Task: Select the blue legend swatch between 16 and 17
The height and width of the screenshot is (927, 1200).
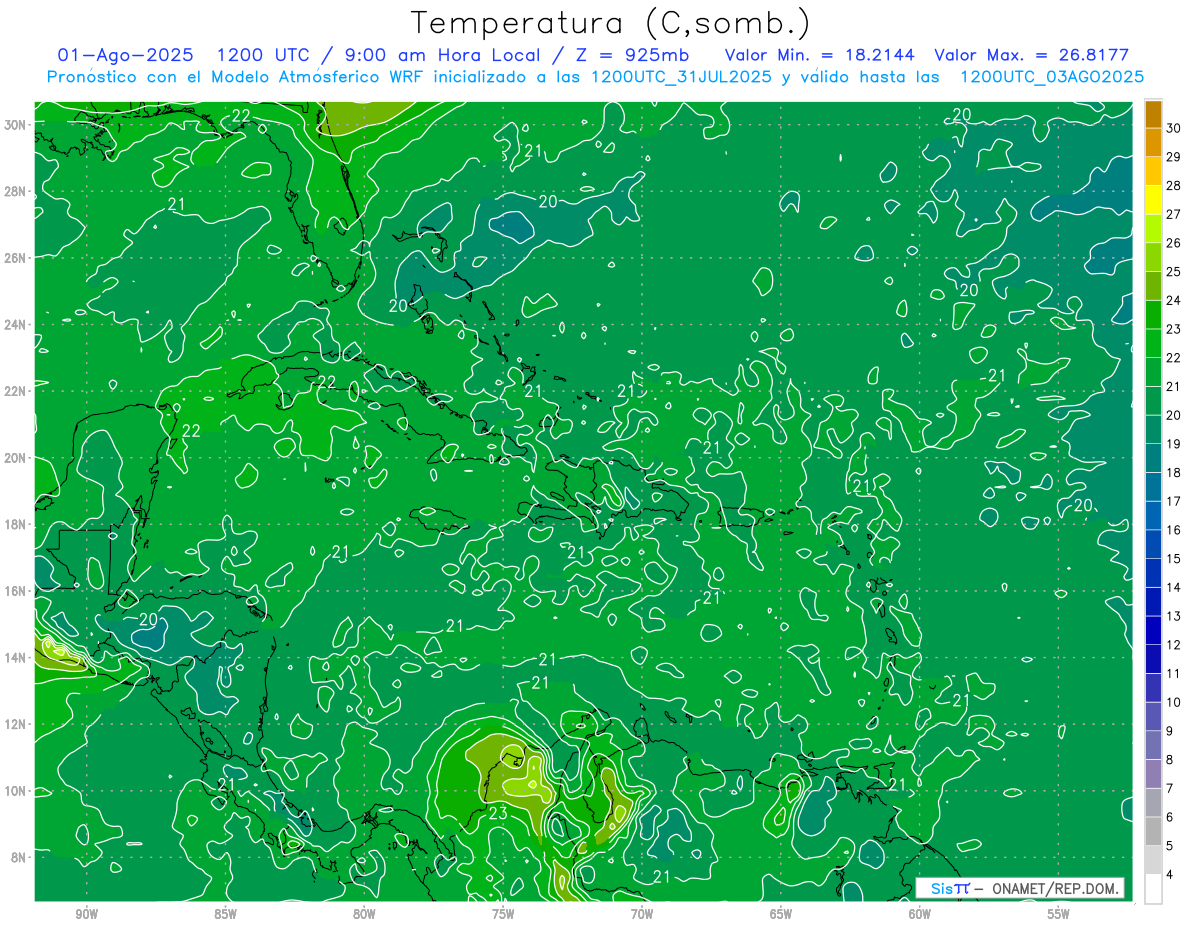Action: 1153,515
